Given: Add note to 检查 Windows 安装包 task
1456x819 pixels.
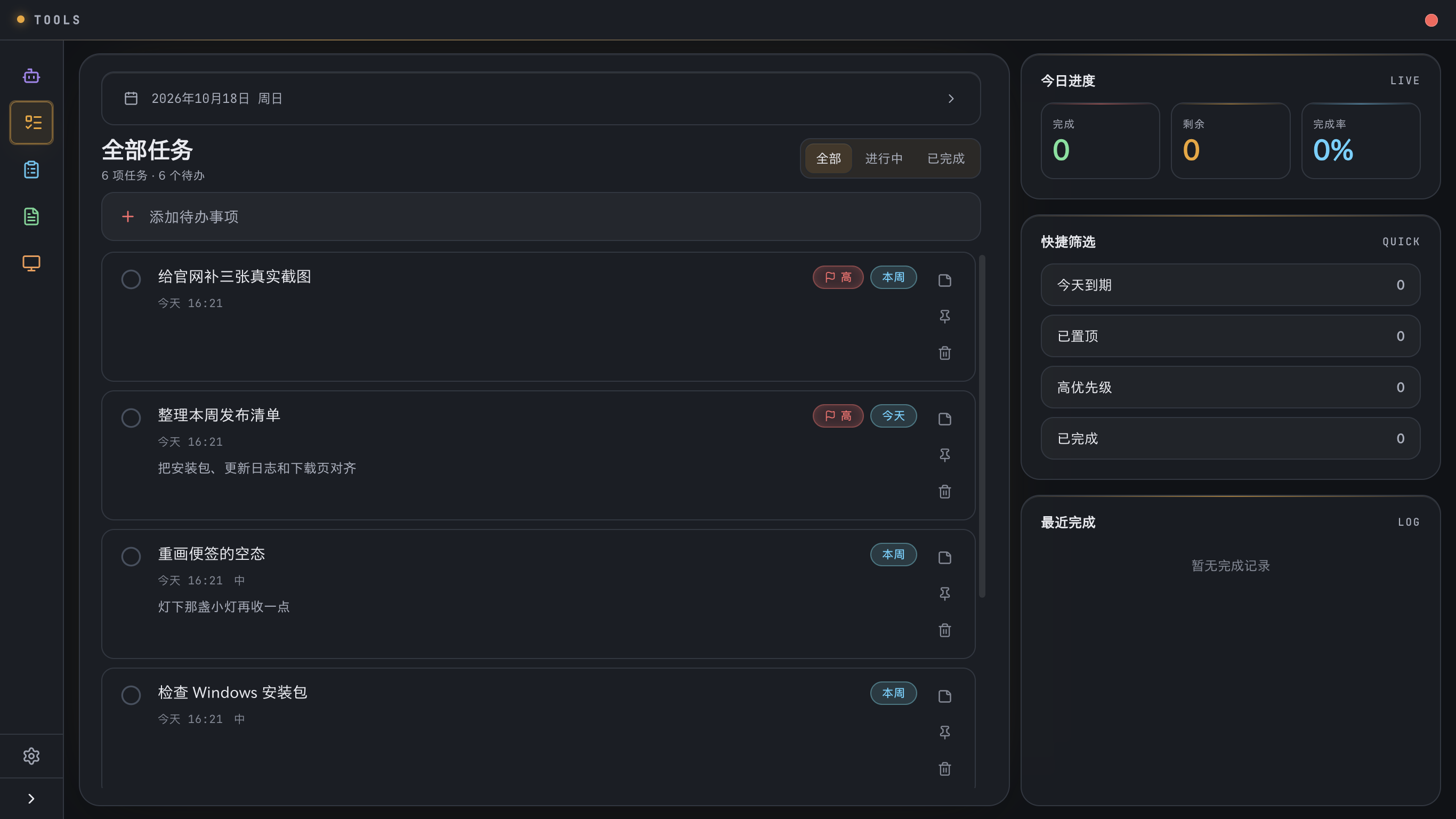Looking at the screenshot, I should point(944,696).
